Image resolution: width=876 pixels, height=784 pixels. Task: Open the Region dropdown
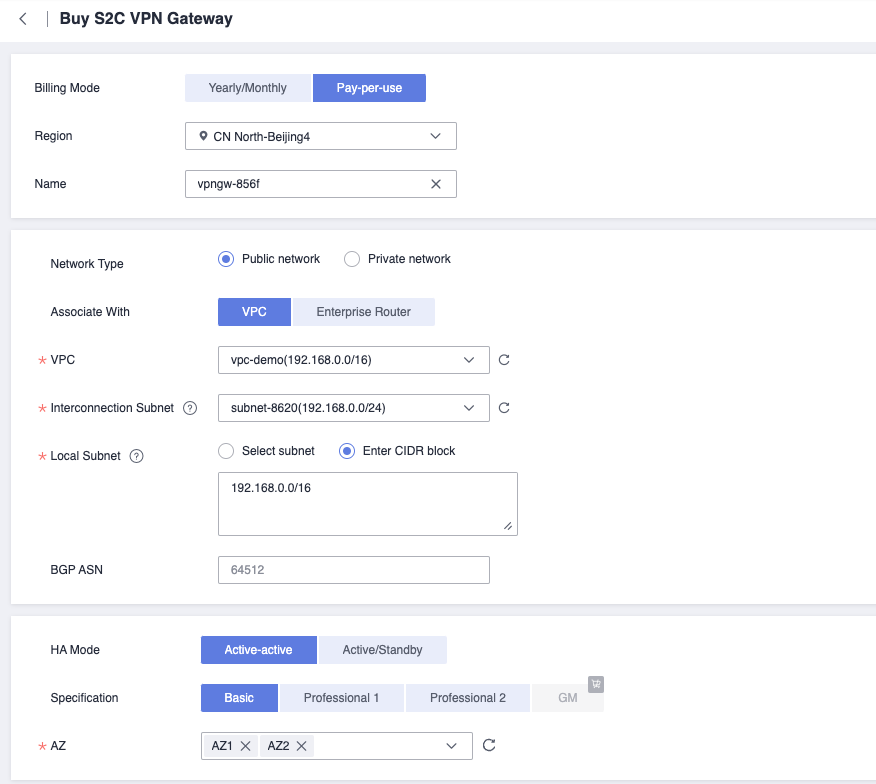[320, 136]
